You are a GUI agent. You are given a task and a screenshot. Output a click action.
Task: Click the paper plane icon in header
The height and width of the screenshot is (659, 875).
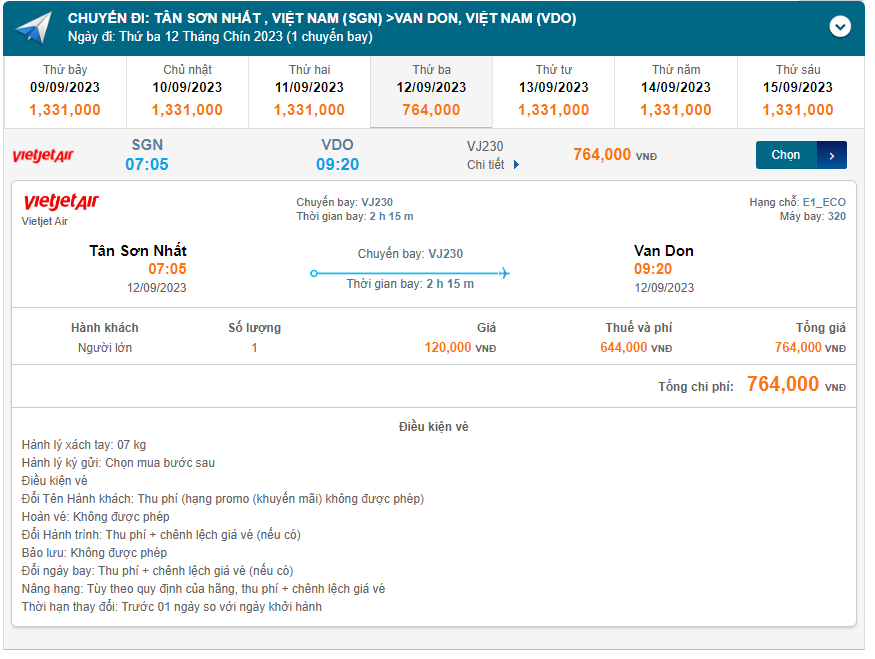point(32,28)
